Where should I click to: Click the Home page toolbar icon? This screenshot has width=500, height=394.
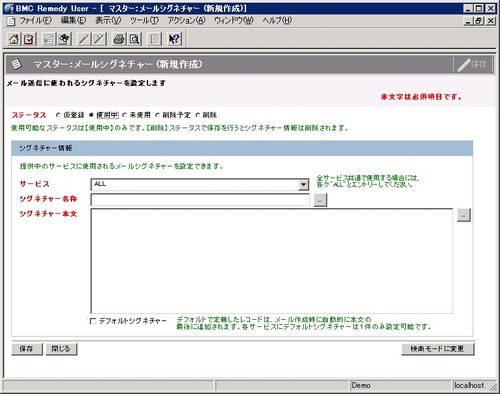pyautogui.click(x=14, y=39)
